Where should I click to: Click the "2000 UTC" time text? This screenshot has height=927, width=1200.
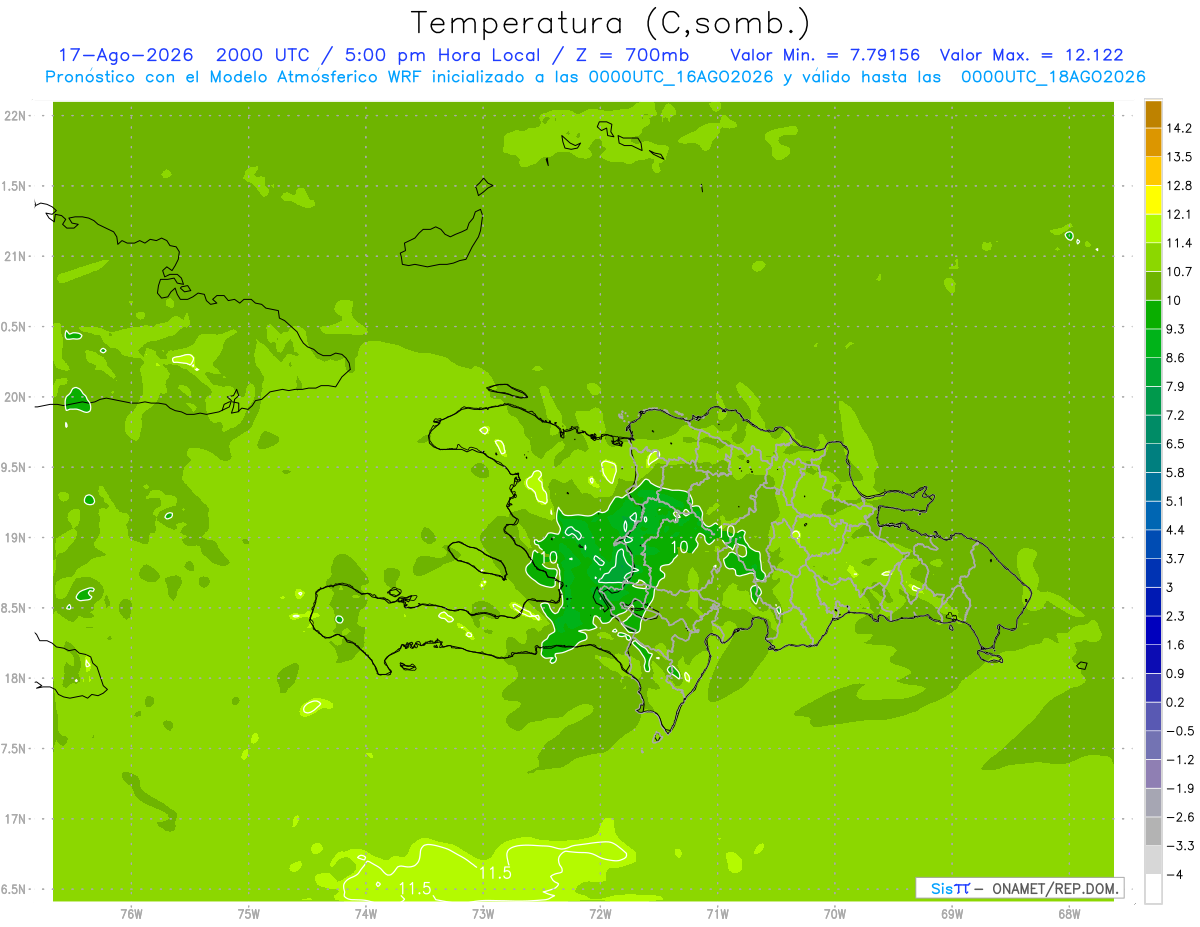click(x=264, y=55)
